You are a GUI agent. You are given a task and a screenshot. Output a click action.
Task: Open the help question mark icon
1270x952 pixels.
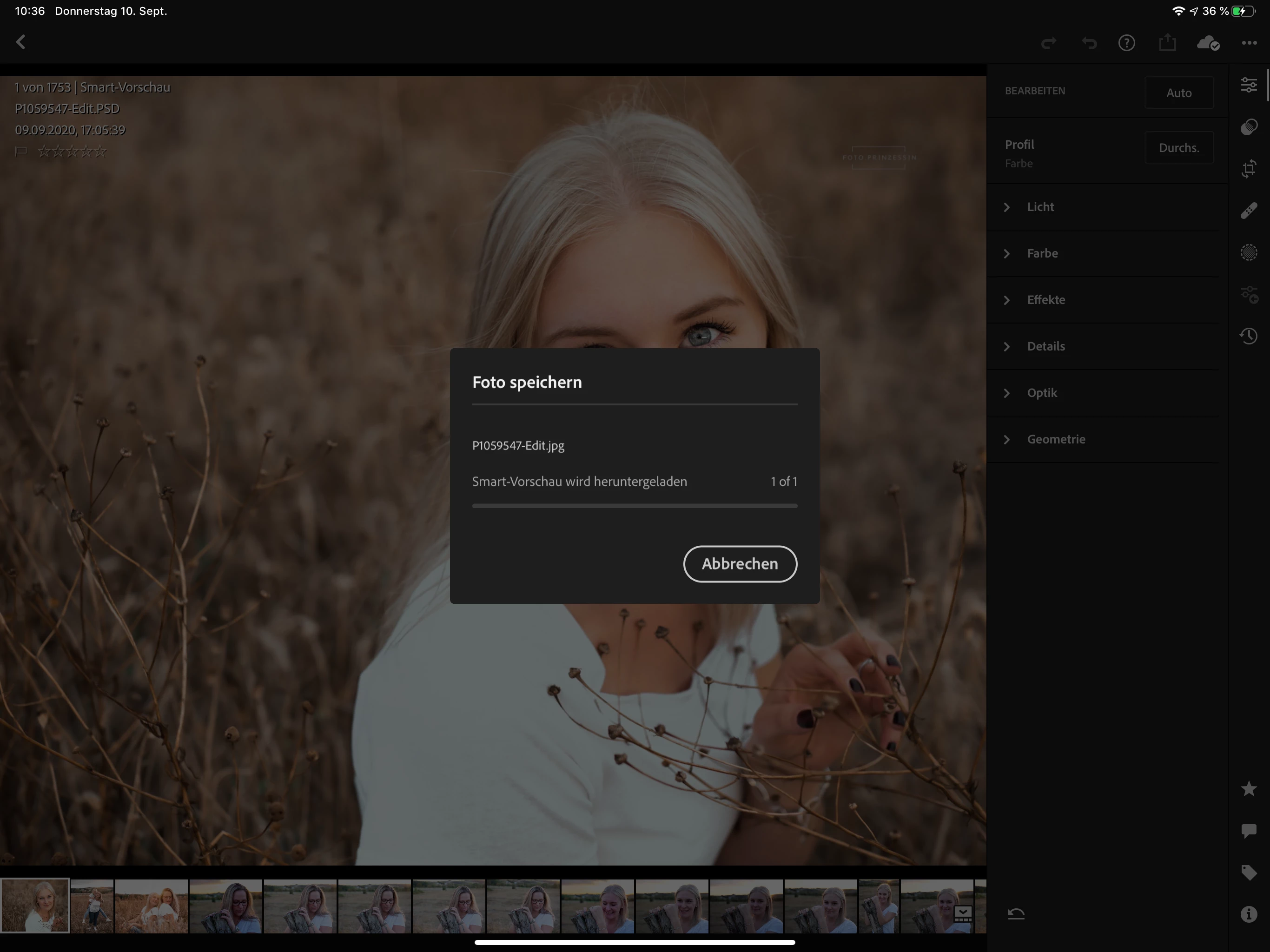pos(1126,43)
